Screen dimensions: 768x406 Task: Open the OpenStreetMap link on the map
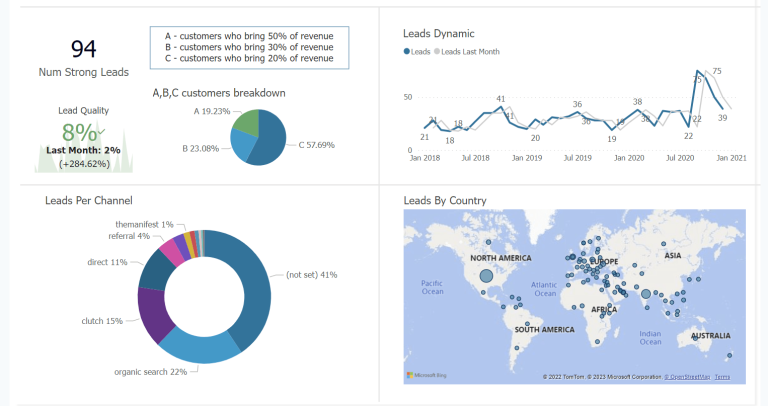688,377
